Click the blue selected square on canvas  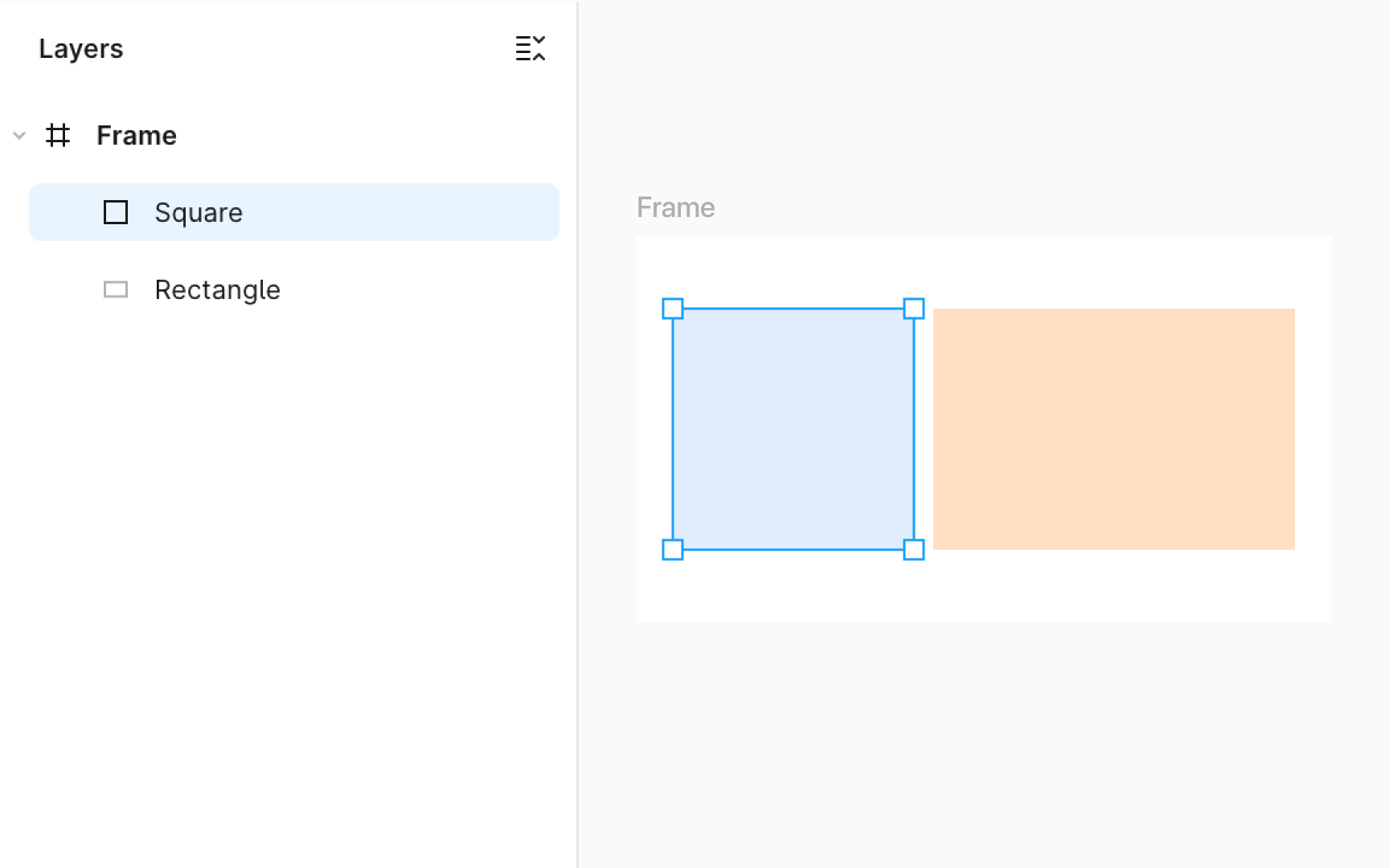coord(793,428)
